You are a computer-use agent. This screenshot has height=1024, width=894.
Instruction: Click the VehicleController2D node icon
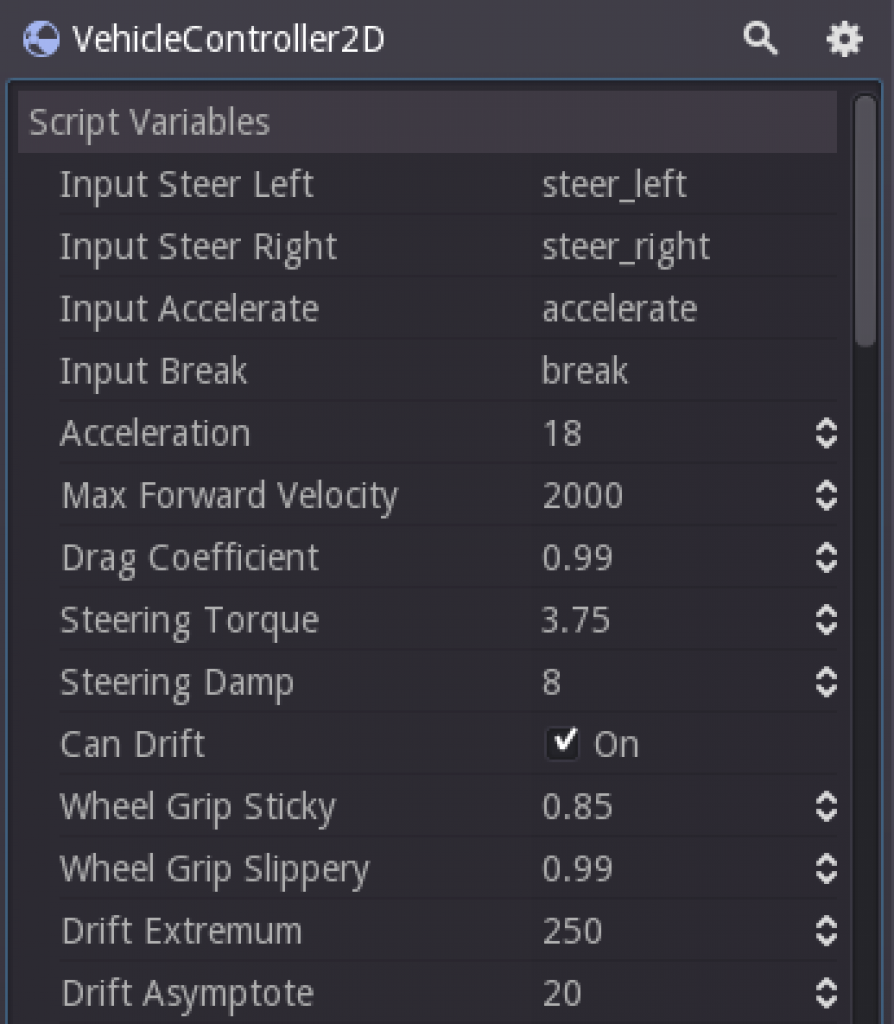pos(40,39)
